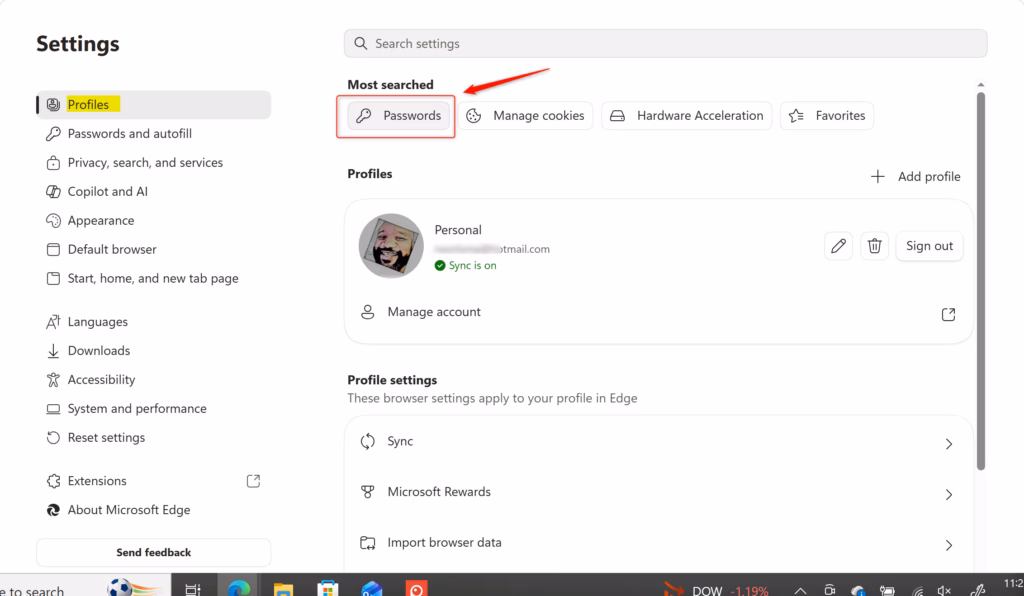Click the Passwords quick link

pyautogui.click(x=398, y=116)
